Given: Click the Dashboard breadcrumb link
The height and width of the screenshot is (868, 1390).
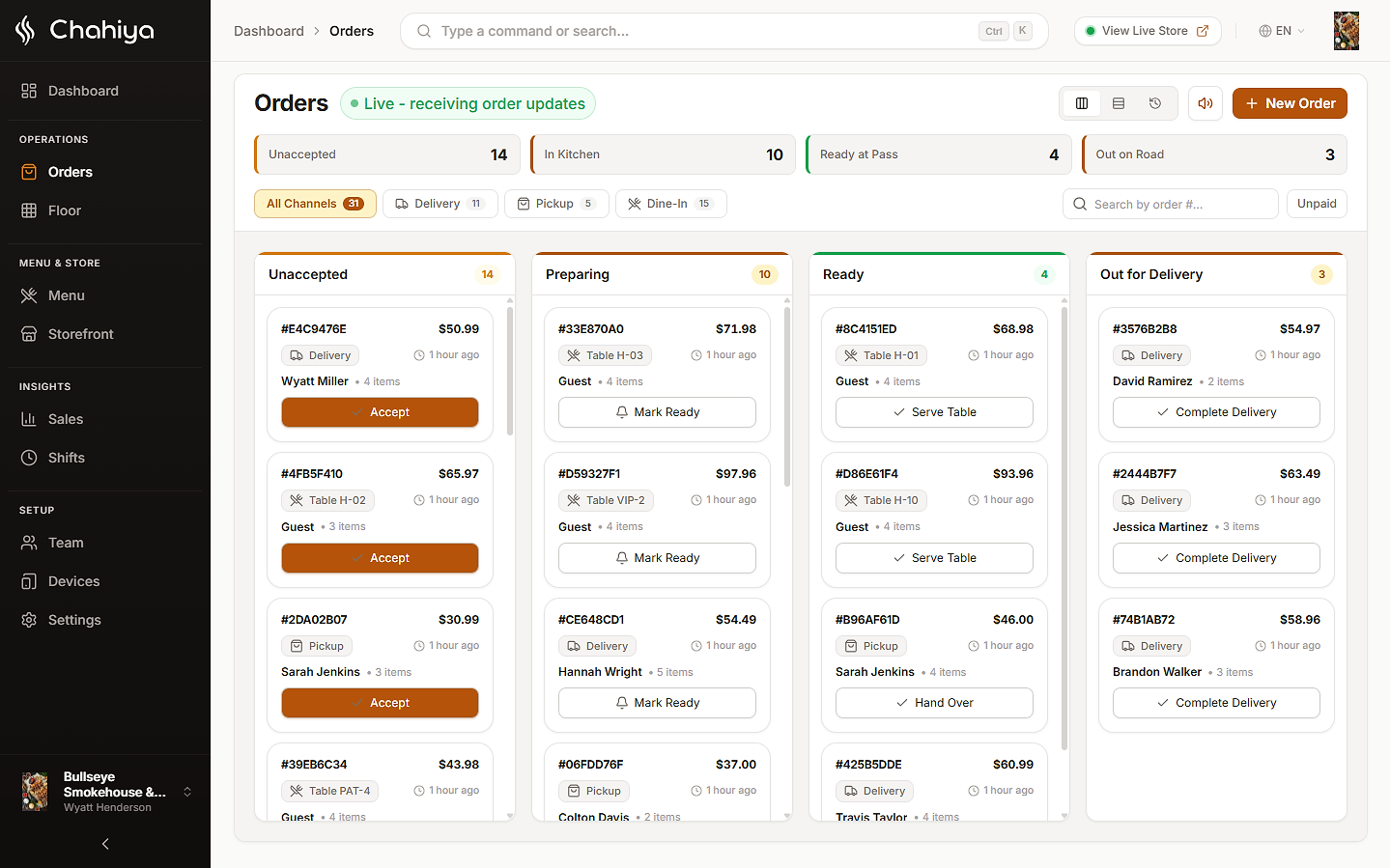Looking at the screenshot, I should point(269,31).
